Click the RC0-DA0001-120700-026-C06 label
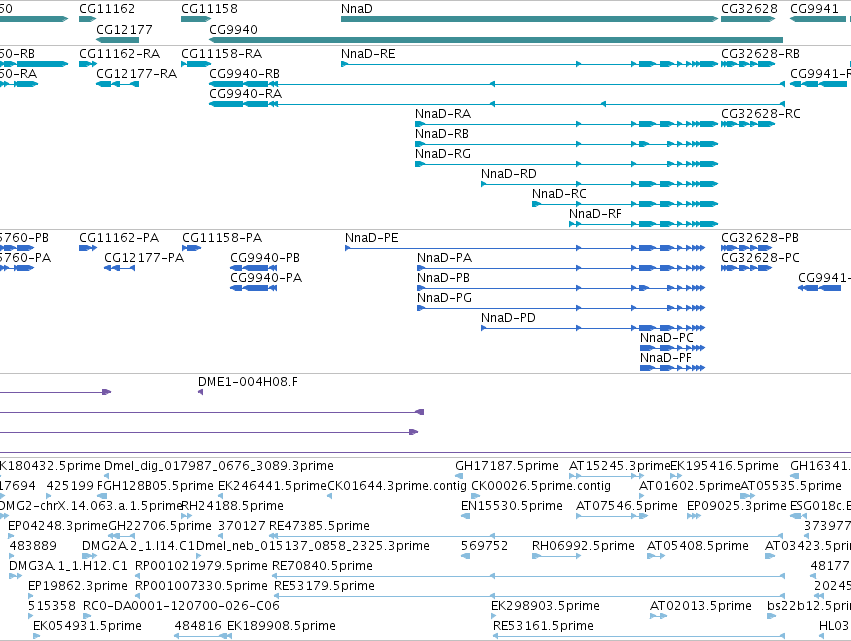Image resolution: width=851 pixels, height=641 pixels. pyautogui.click(x=181, y=606)
